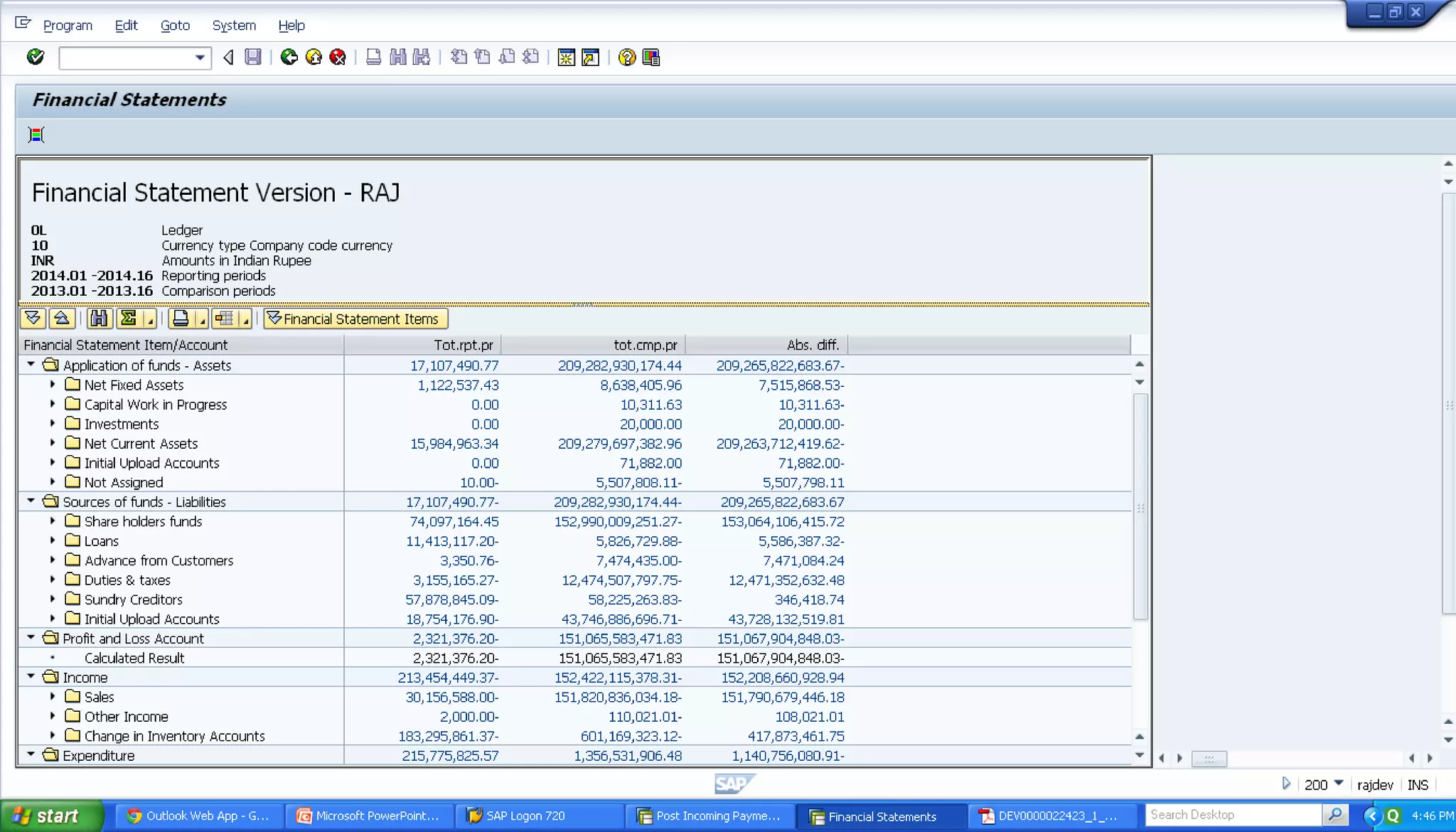Image resolution: width=1456 pixels, height=832 pixels.
Task: Click the green Back arrow icon
Action: [x=289, y=57]
